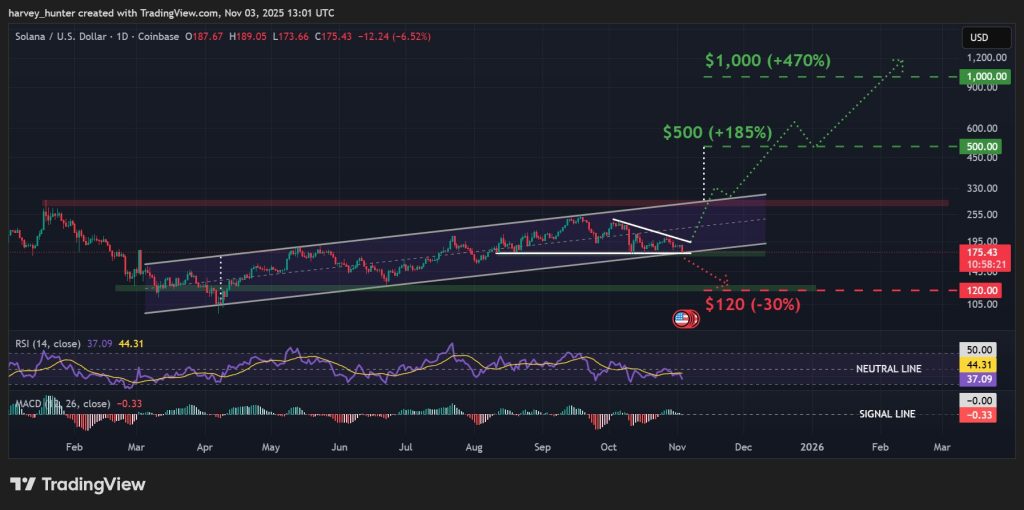The image size is (1024, 510).
Task: Click the 2026 marker on time axis
Action: coord(812,448)
